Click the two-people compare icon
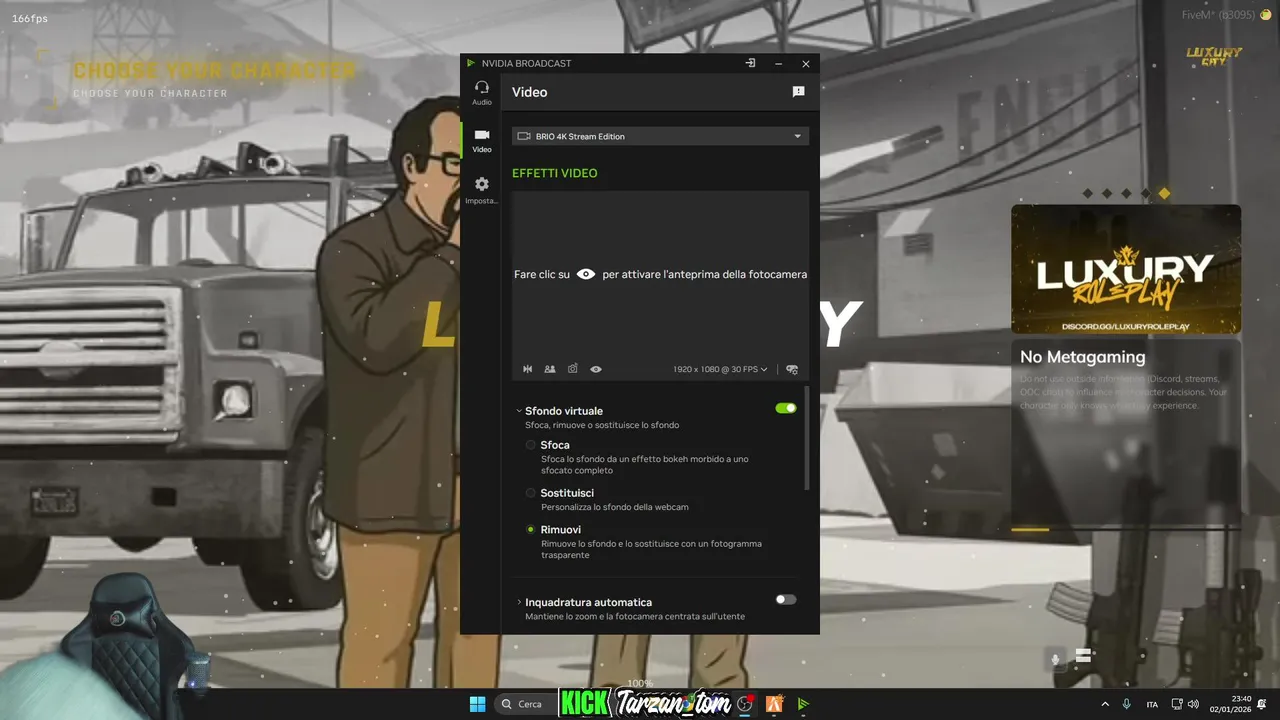Screen dimensions: 1280x720 pyautogui.click(x=550, y=369)
